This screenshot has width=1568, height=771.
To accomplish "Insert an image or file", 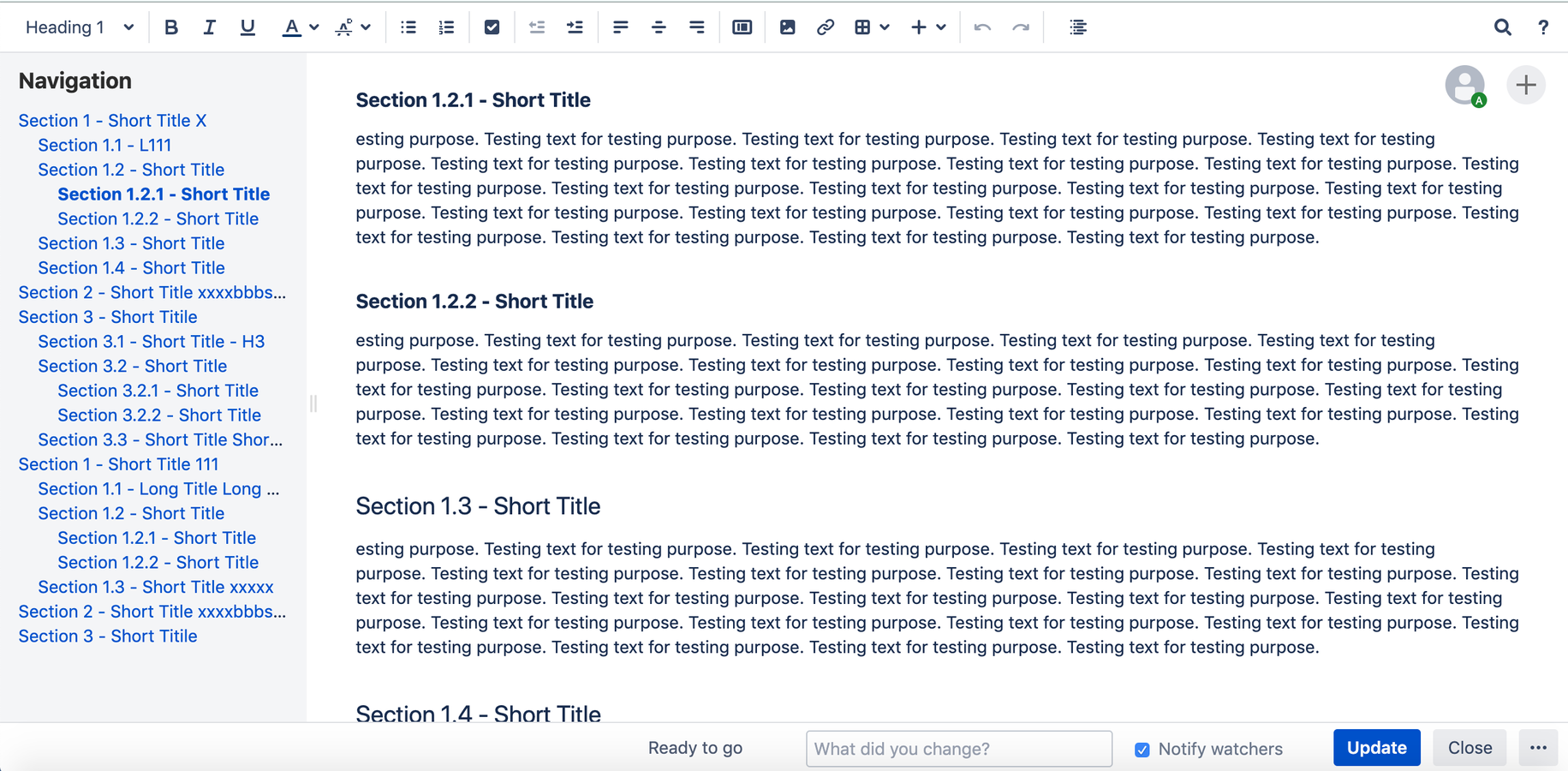I will coord(787,27).
